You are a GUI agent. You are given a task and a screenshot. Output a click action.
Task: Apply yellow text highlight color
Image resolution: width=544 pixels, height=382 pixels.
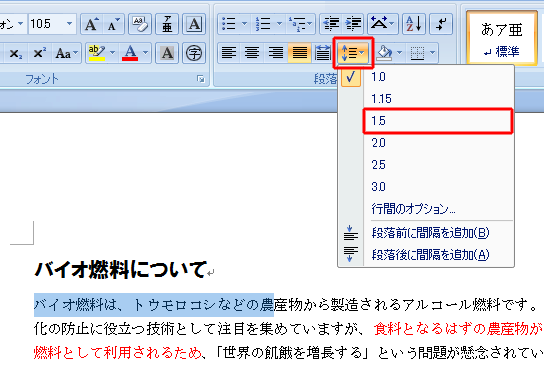tap(97, 53)
